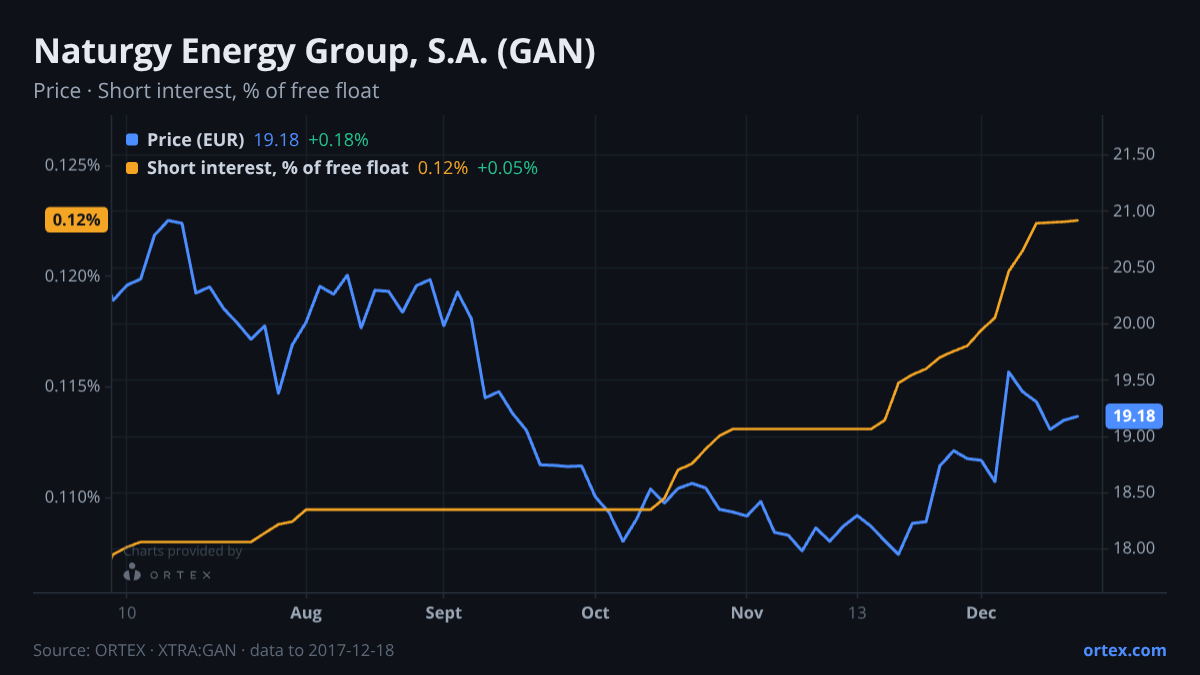The image size is (1200, 675).
Task: Click the 0.110% left axis label
Action: coord(72,497)
